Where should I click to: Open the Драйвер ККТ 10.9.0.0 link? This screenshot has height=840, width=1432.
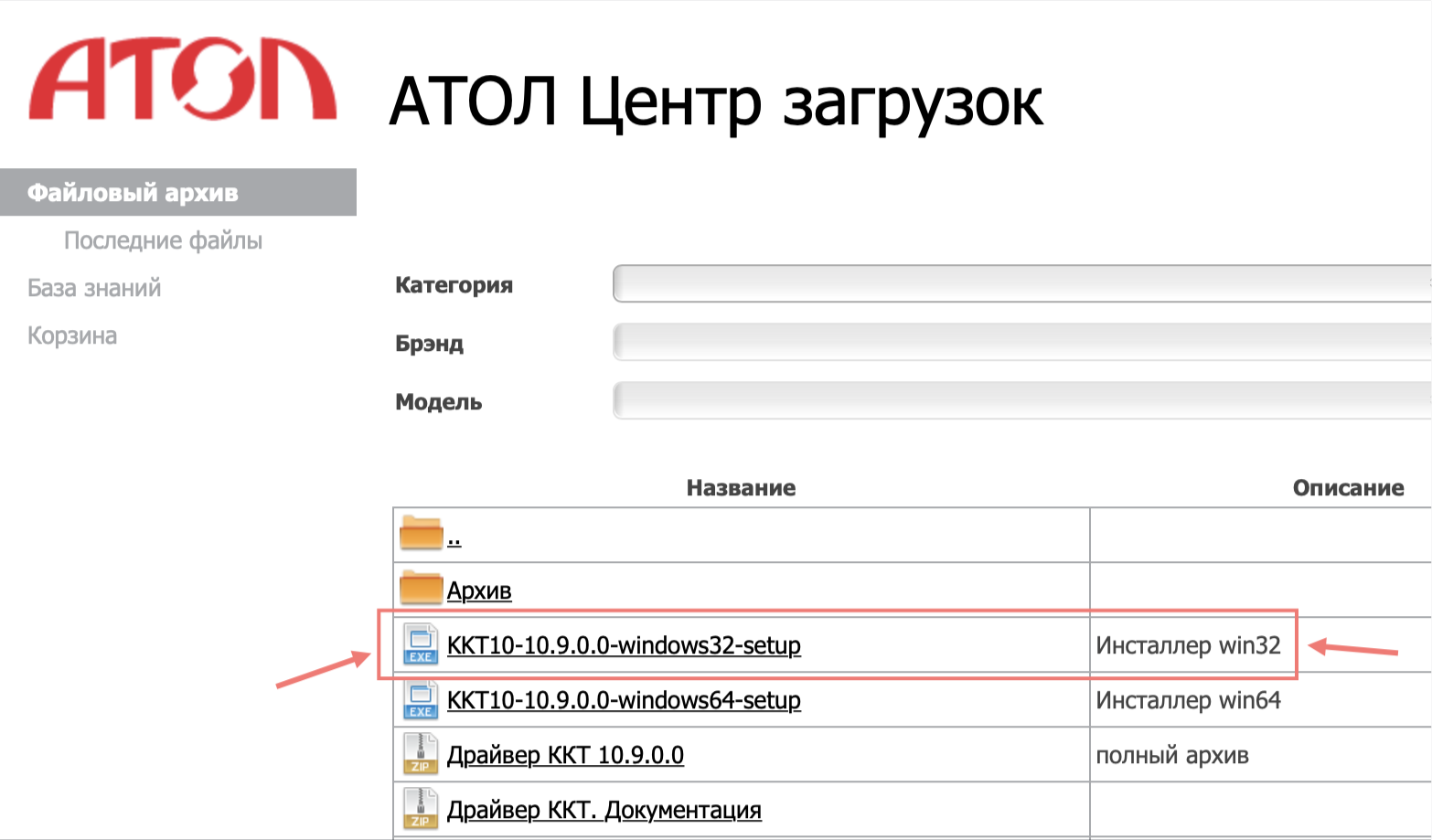565,755
